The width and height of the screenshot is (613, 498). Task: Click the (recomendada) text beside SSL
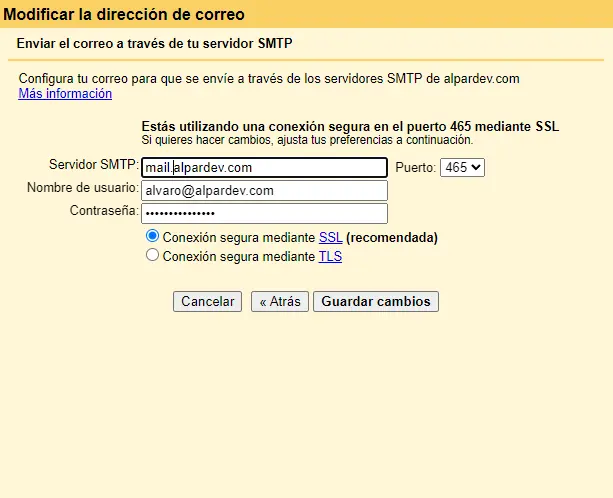coord(392,238)
